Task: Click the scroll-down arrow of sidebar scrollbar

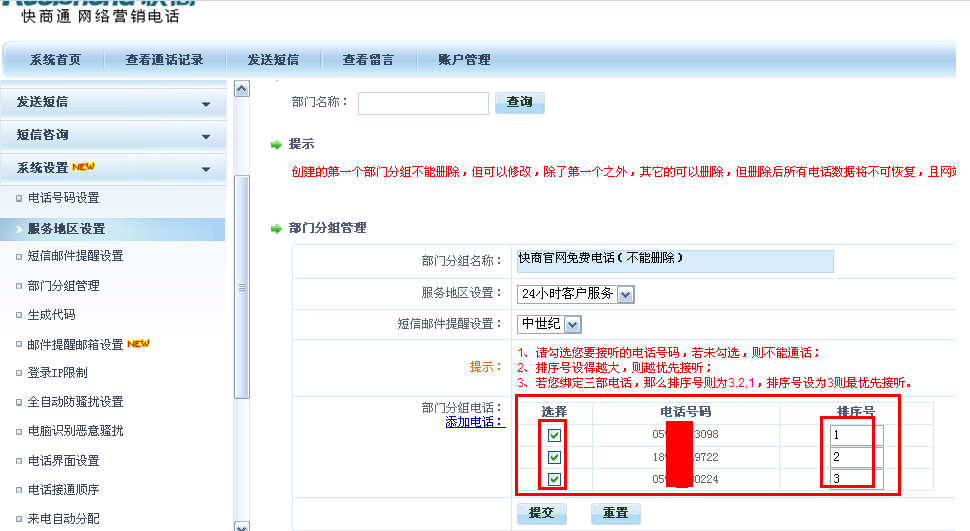Action: [241, 525]
